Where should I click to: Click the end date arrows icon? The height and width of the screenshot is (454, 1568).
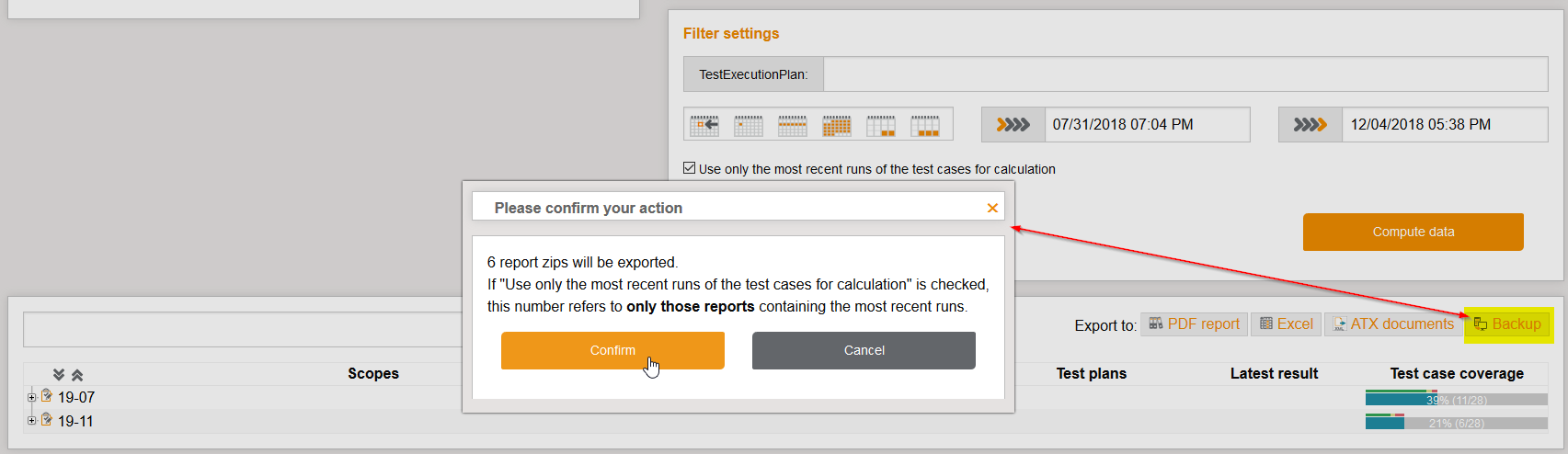click(1310, 125)
